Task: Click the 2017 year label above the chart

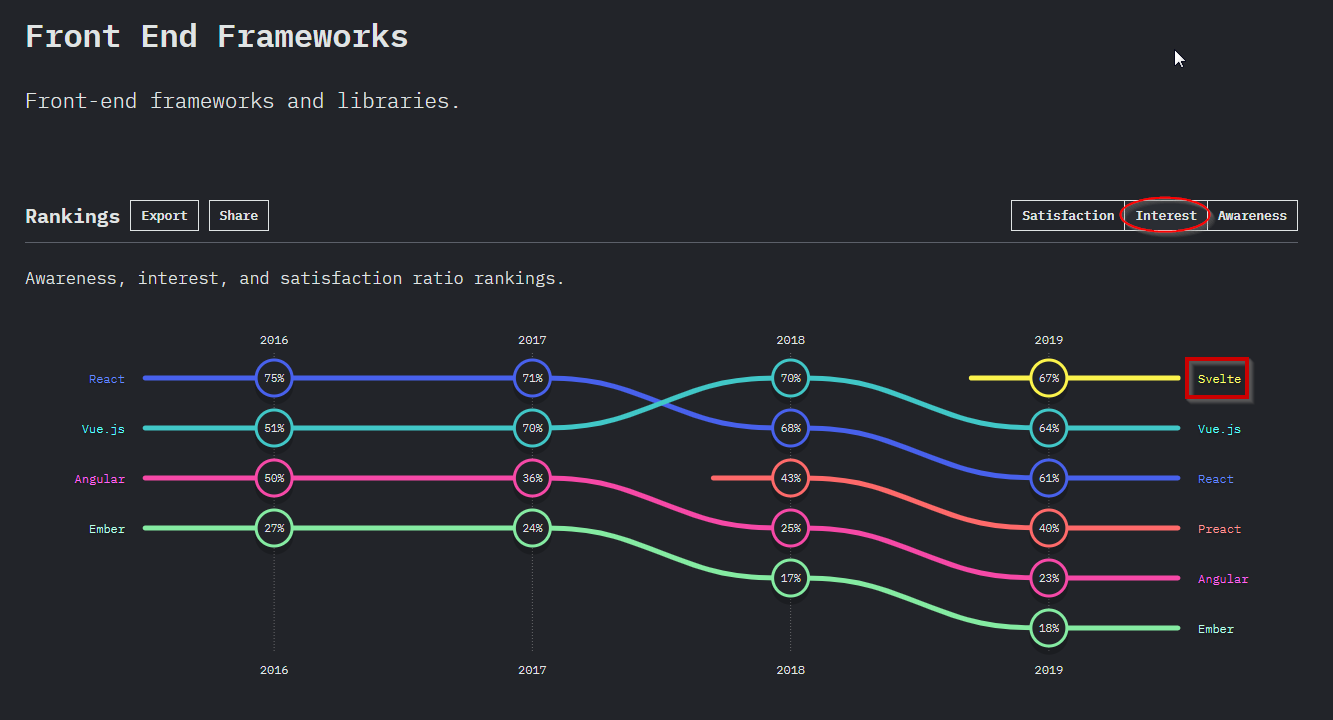Action: tap(532, 340)
